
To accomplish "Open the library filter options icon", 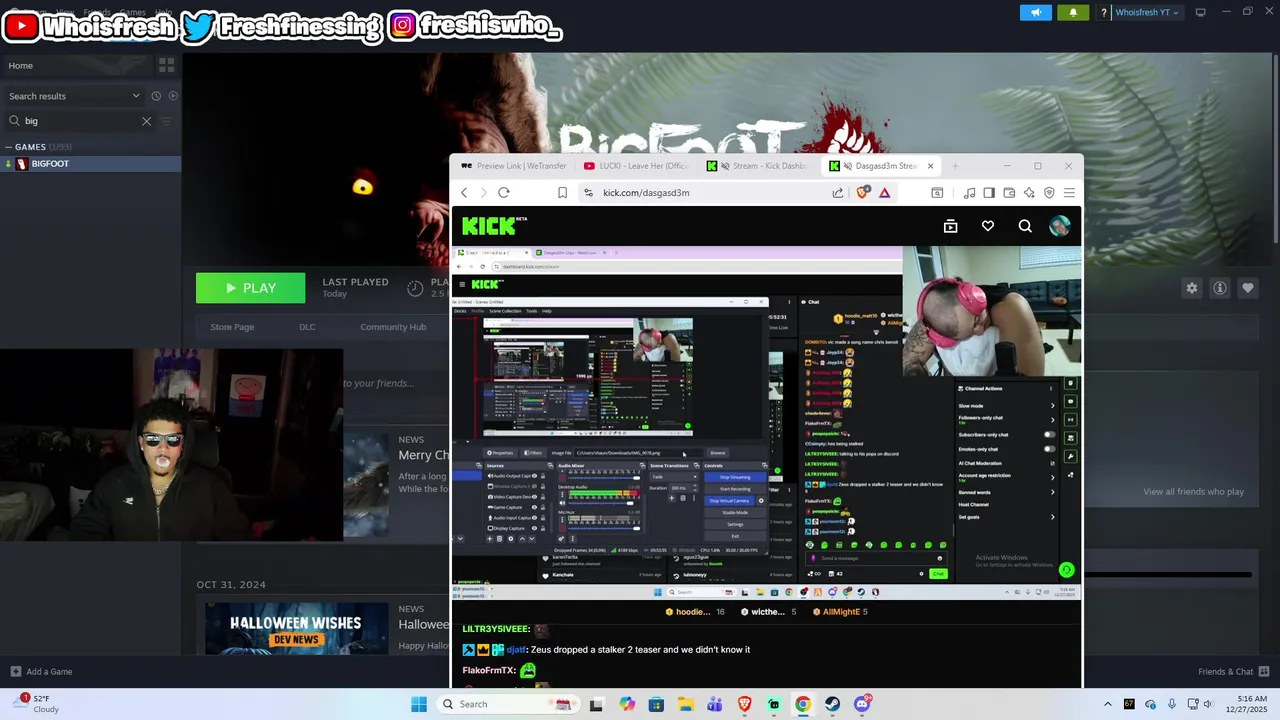I will pyautogui.click(x=167, y=121).
